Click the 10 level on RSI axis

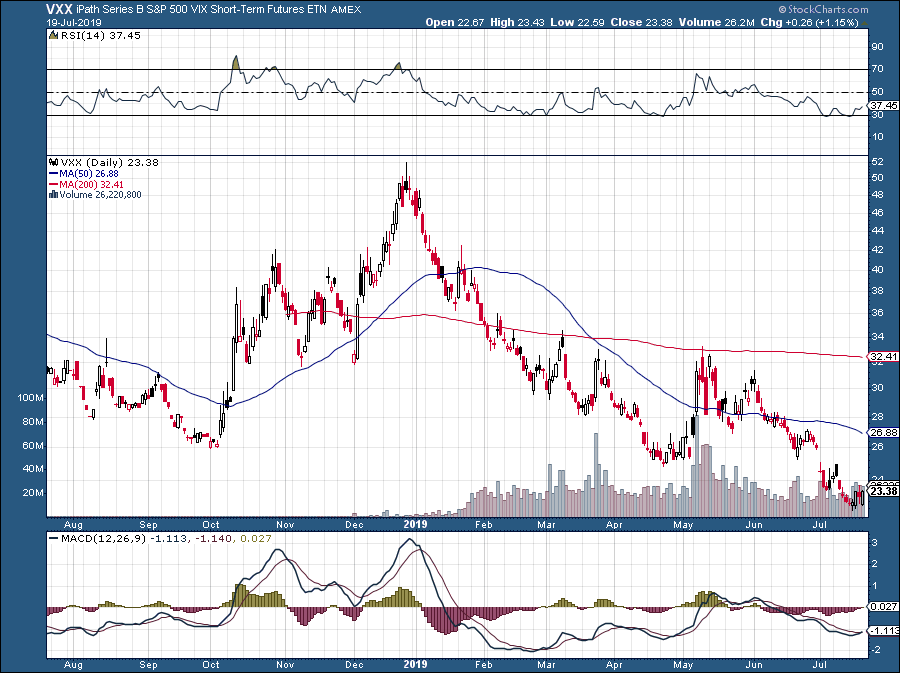pos(878,137)
